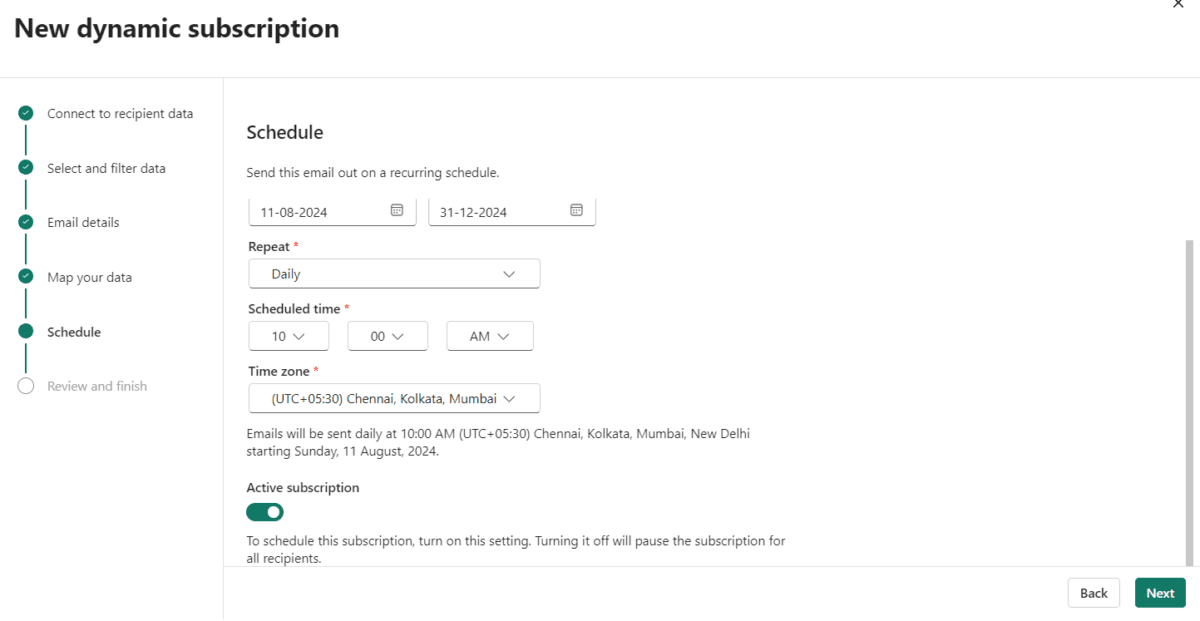
Task: Click the completed checkmark for Email details
Action: (25, 221)
